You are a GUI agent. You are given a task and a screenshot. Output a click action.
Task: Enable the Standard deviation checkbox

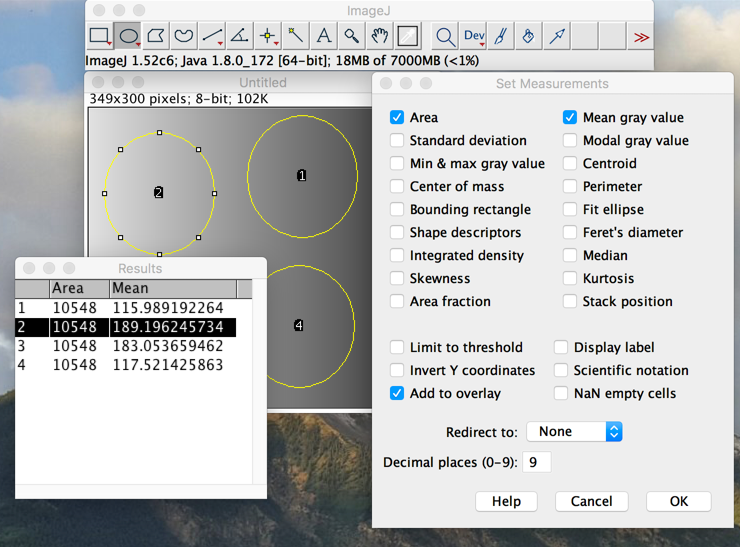point(397,140)
